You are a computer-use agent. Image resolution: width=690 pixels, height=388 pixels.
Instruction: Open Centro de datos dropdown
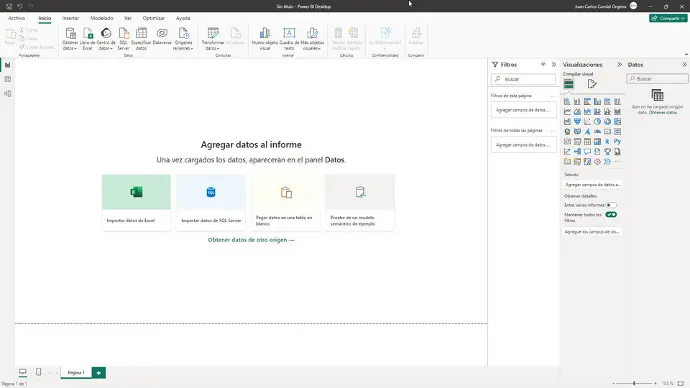pyautogui.click(x=106, y=39)
